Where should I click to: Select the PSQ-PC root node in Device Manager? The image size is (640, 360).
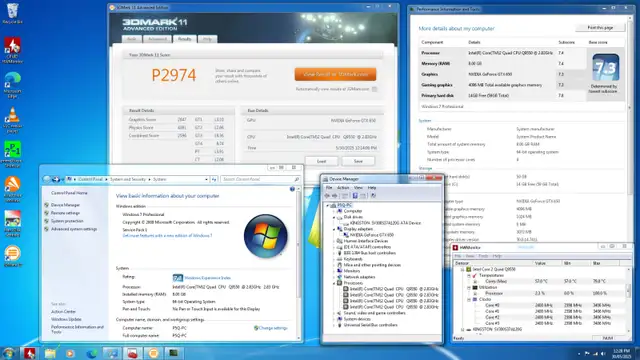click(x=344, y=205)
